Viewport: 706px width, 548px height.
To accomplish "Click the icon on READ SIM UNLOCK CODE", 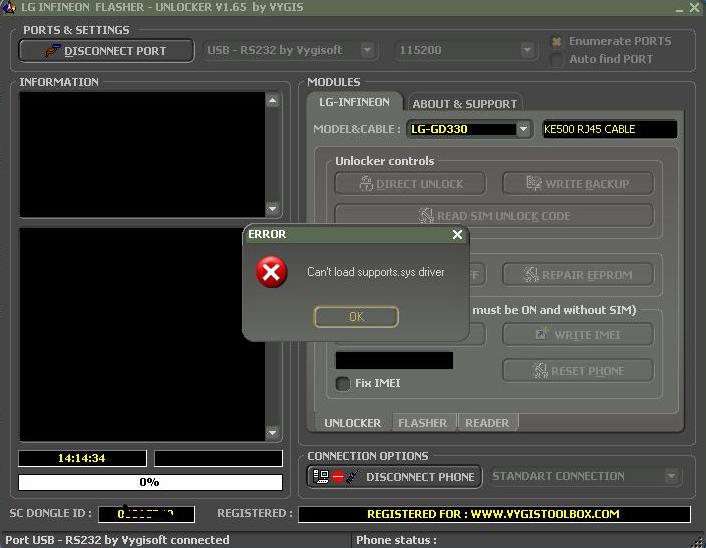I will 425,216.
